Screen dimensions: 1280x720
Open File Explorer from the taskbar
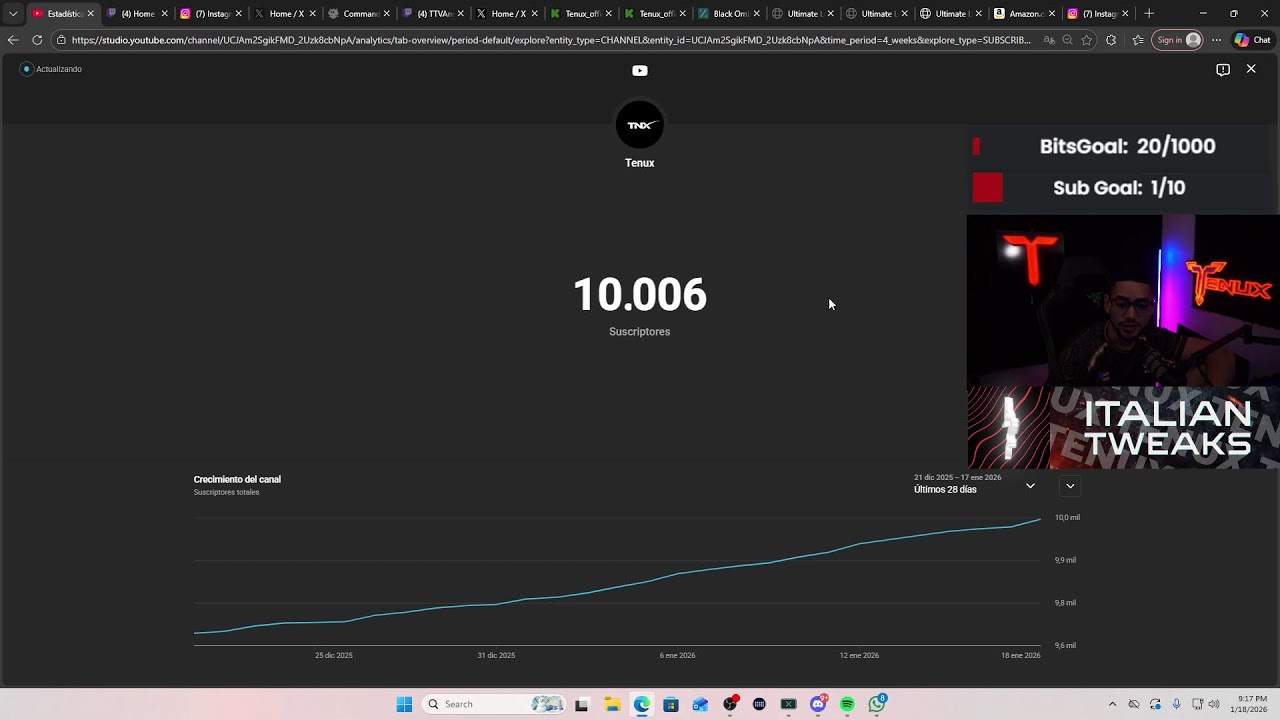(x=612, y=704)
